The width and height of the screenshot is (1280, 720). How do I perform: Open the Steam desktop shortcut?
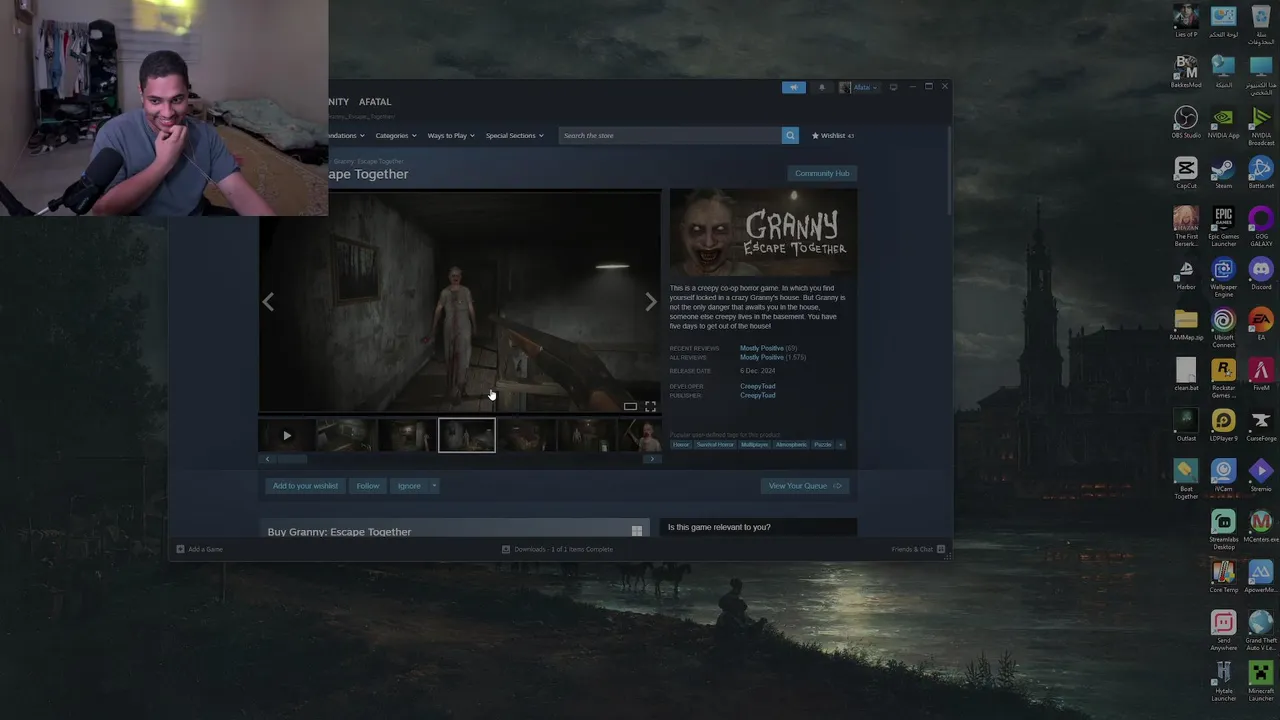(1223, 173)
